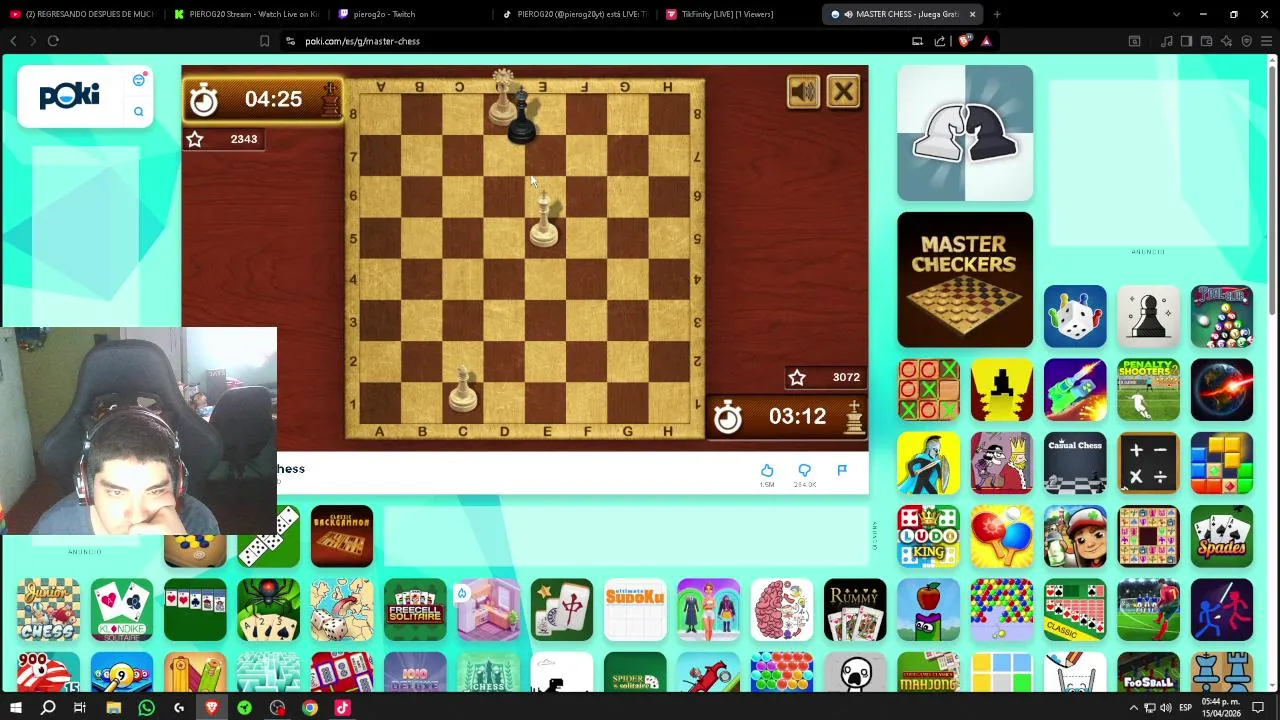Open the Ludo King game icon
The image size is (1280, 720).
(928, 537)
